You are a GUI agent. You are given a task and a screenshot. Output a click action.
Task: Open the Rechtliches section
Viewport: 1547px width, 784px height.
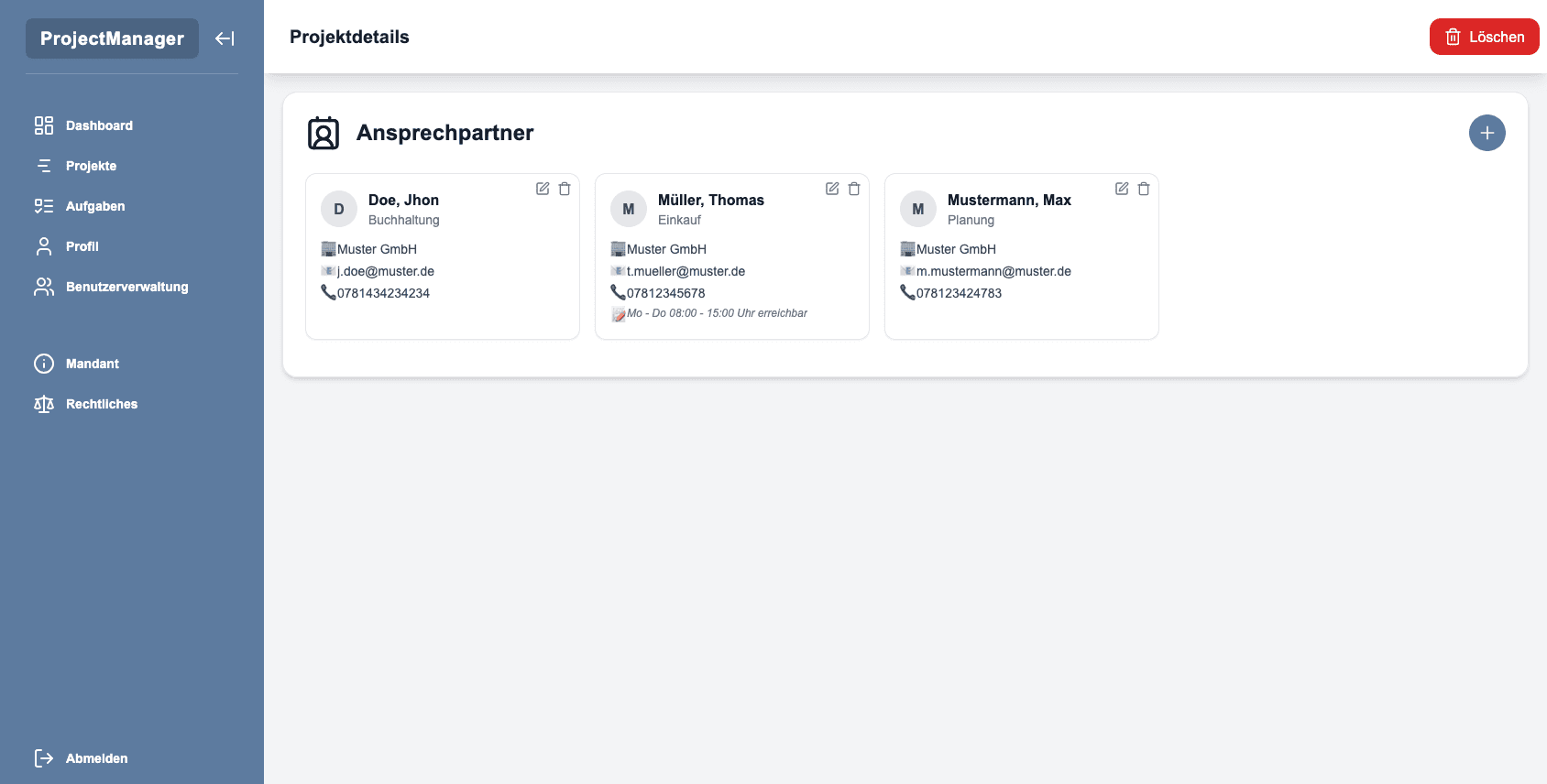point(101,404)
